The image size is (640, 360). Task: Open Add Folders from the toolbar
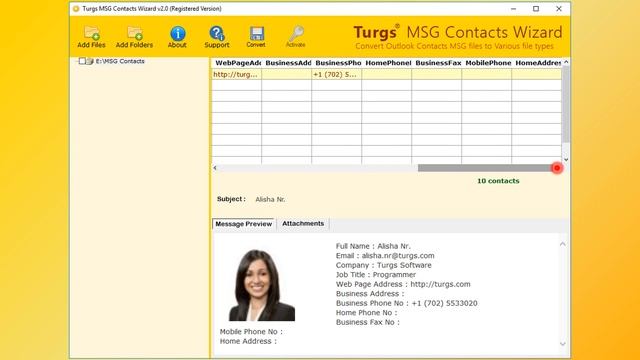[x=134, y=36]
